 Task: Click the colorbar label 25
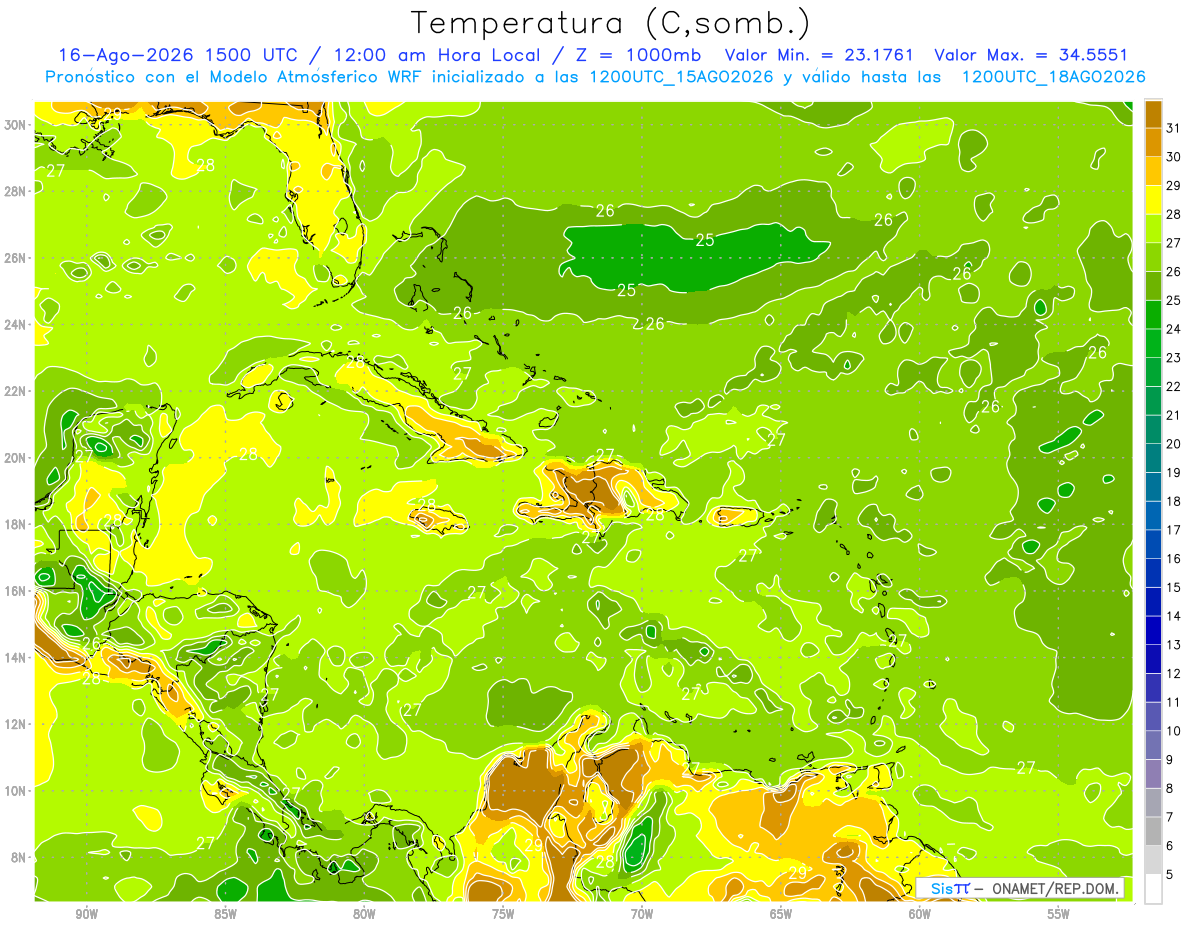(x=1174, y=300)
